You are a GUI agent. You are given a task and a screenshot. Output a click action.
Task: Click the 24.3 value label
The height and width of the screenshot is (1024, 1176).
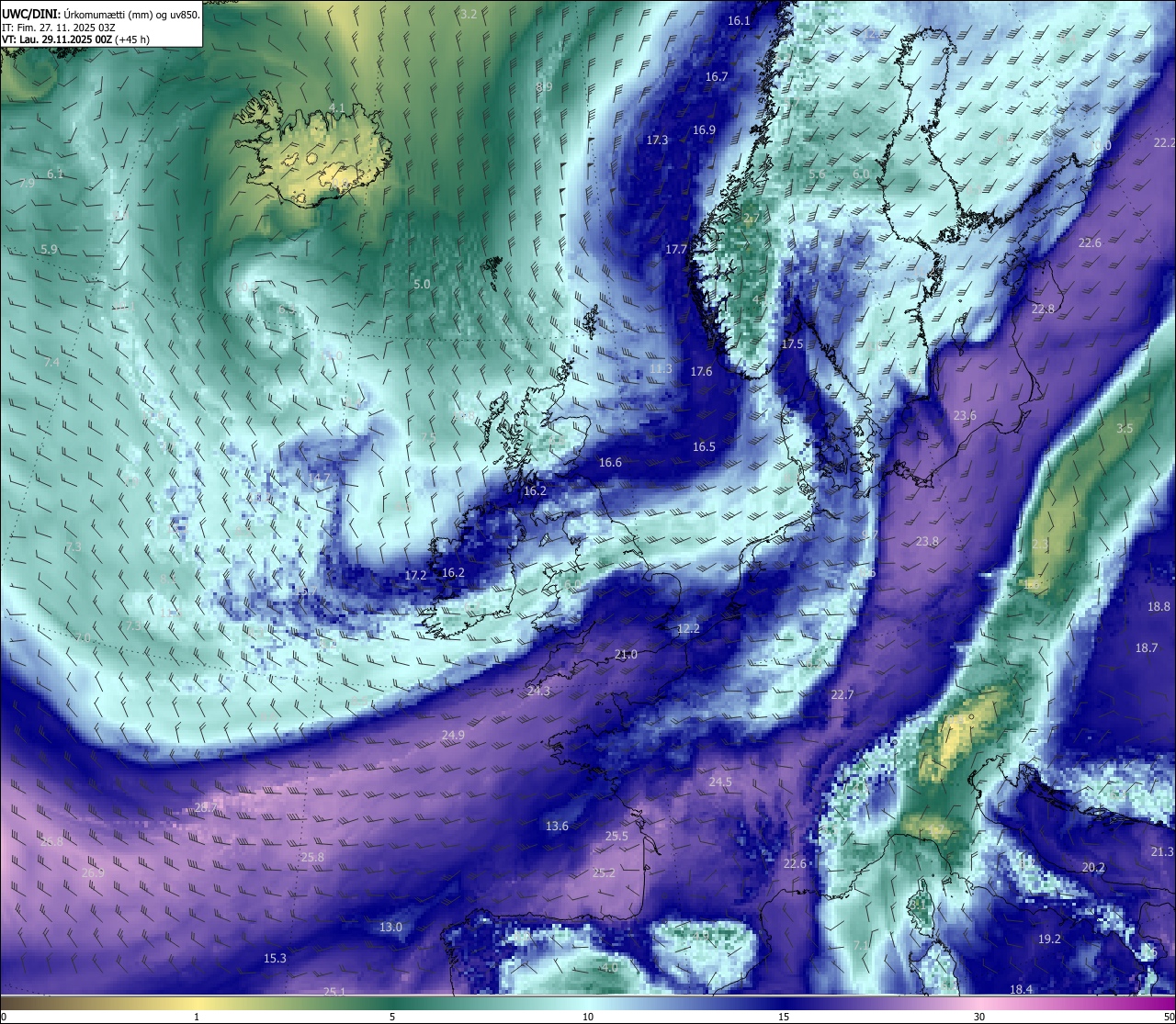click(x=538, y=692)
